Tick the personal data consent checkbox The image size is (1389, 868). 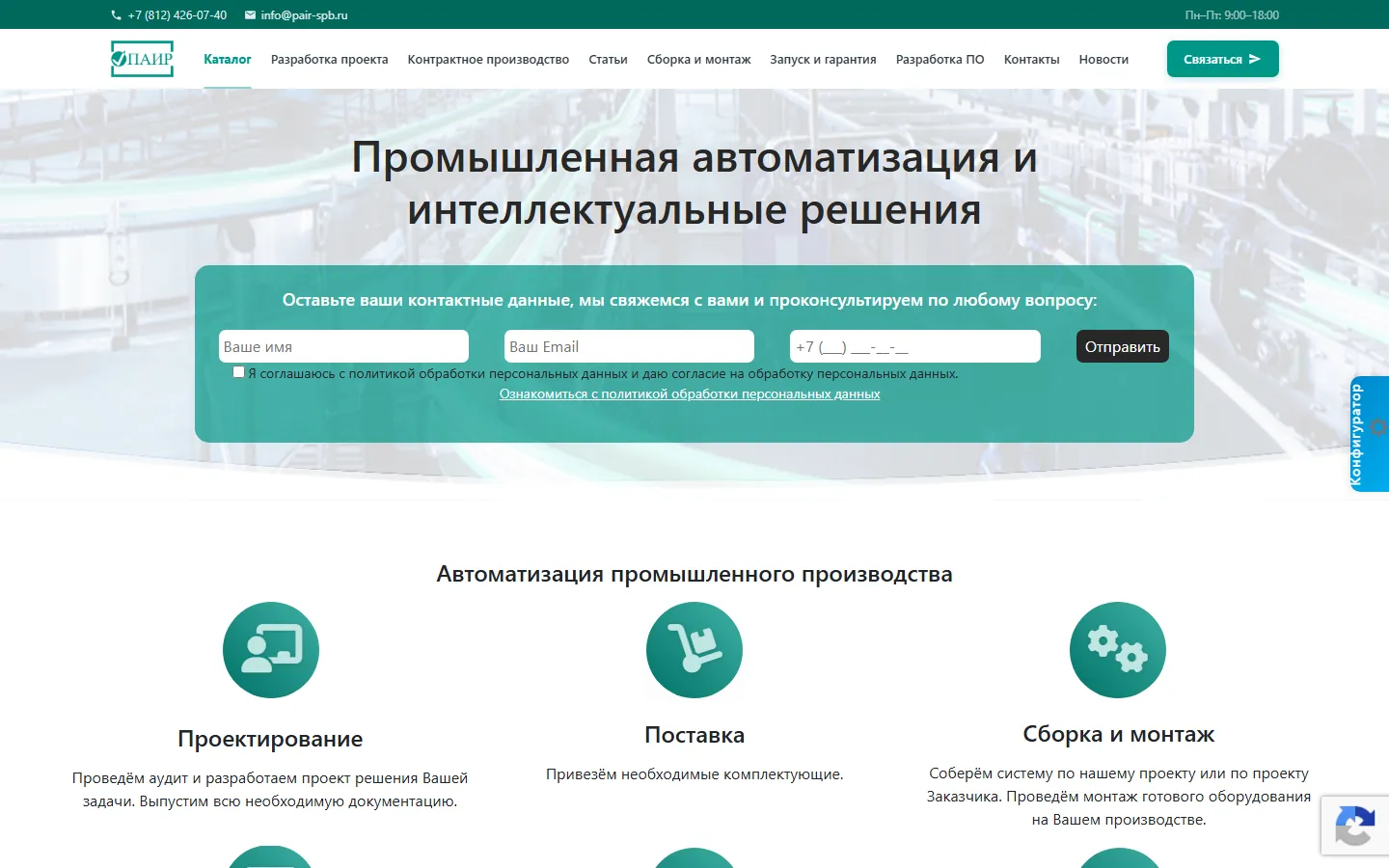[x=238, y=372]
